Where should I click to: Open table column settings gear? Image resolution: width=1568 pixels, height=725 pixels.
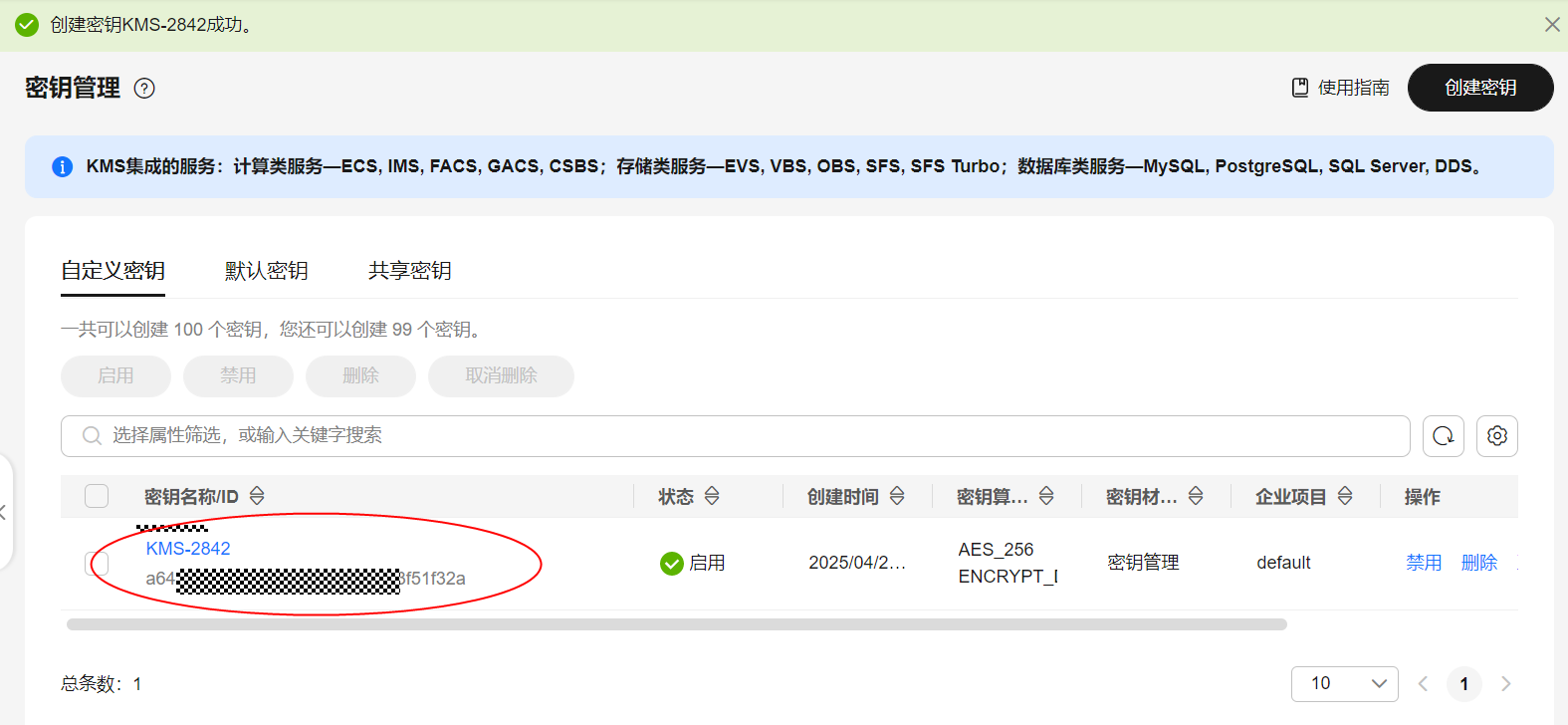pyautogui.click(x=1497, y=436)
